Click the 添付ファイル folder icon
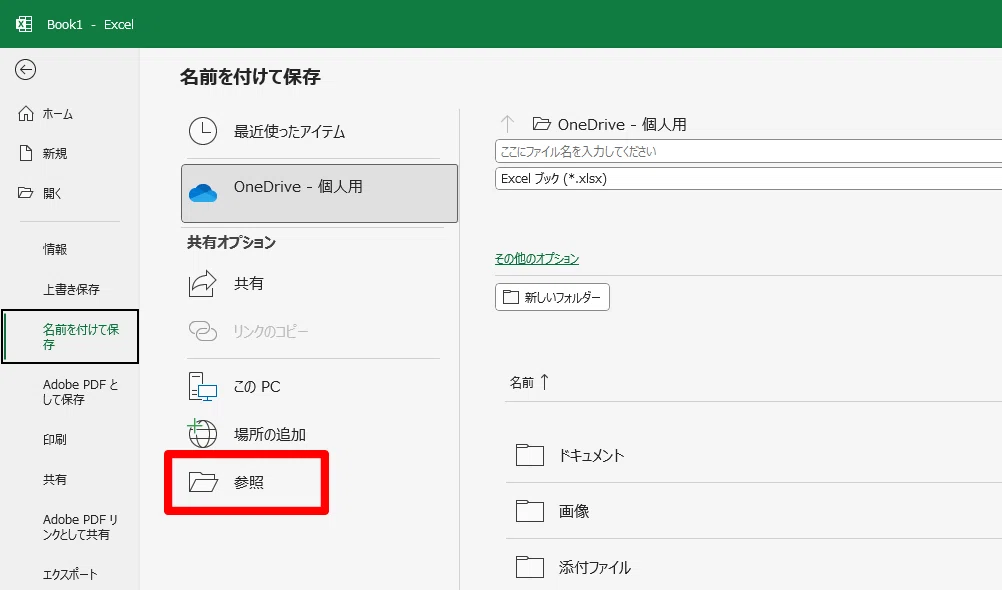This screenshot has width=1002, height=590. [x=530, y=566]
